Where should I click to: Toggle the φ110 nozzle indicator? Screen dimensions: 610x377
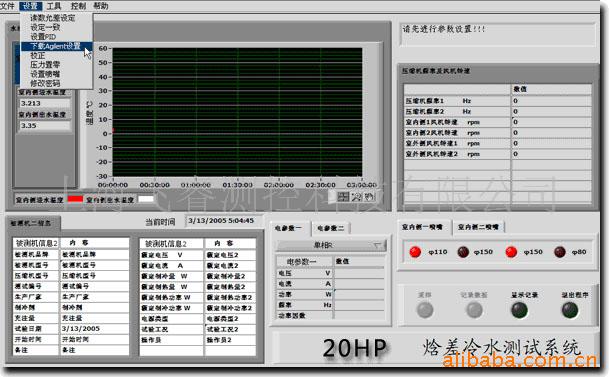coord(415,252)
